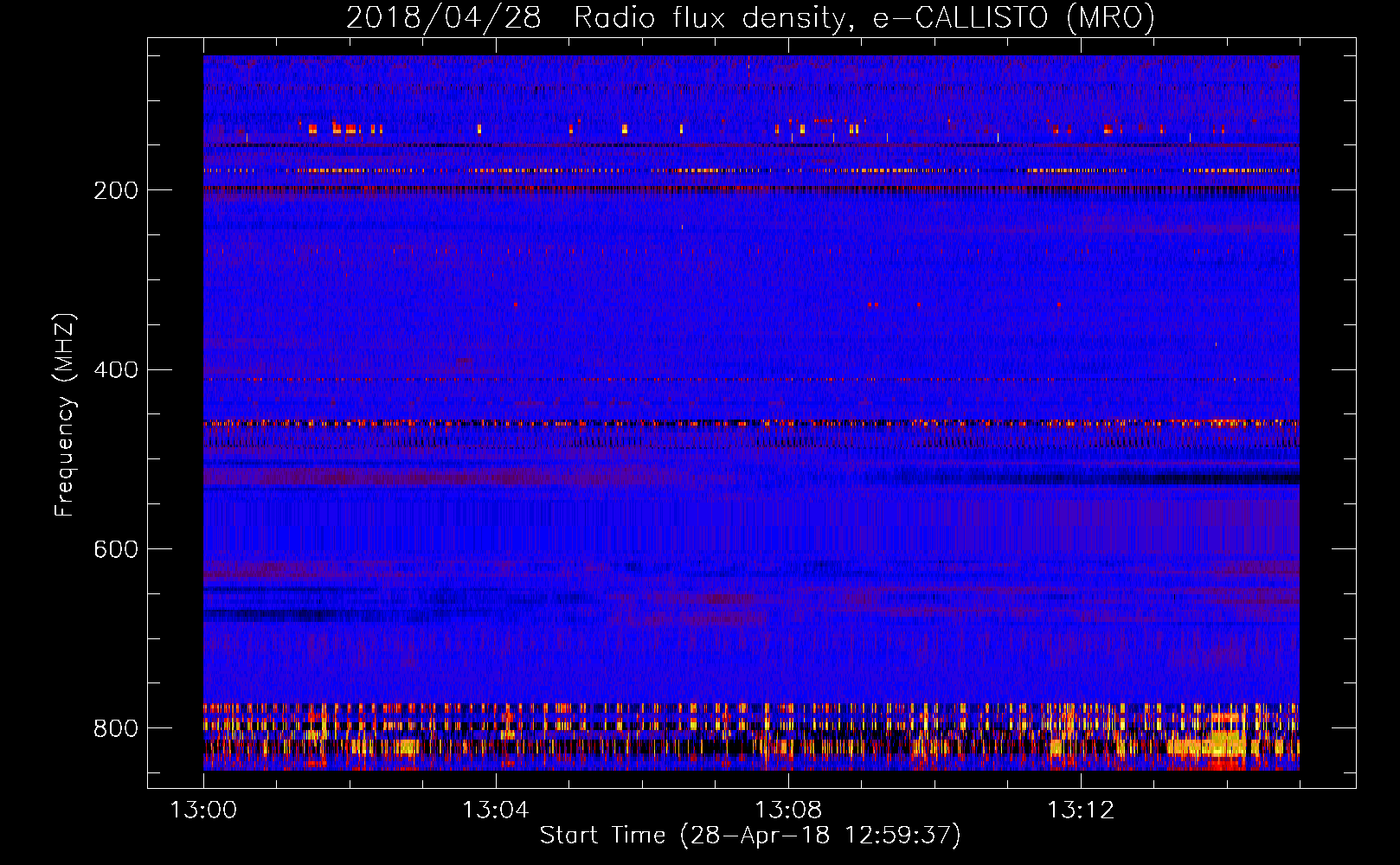
Task: Click the plot title 2018/04/28 Radio flux density
Action: click(x=750, y=18)
